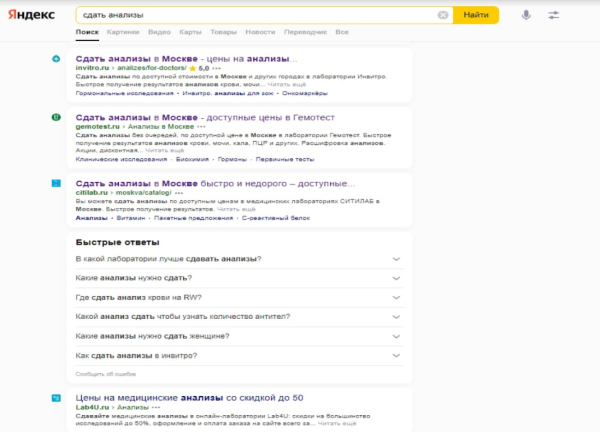Switch to the Картинки tab
This screenshot has height=432, width=600.
[121, 32]
